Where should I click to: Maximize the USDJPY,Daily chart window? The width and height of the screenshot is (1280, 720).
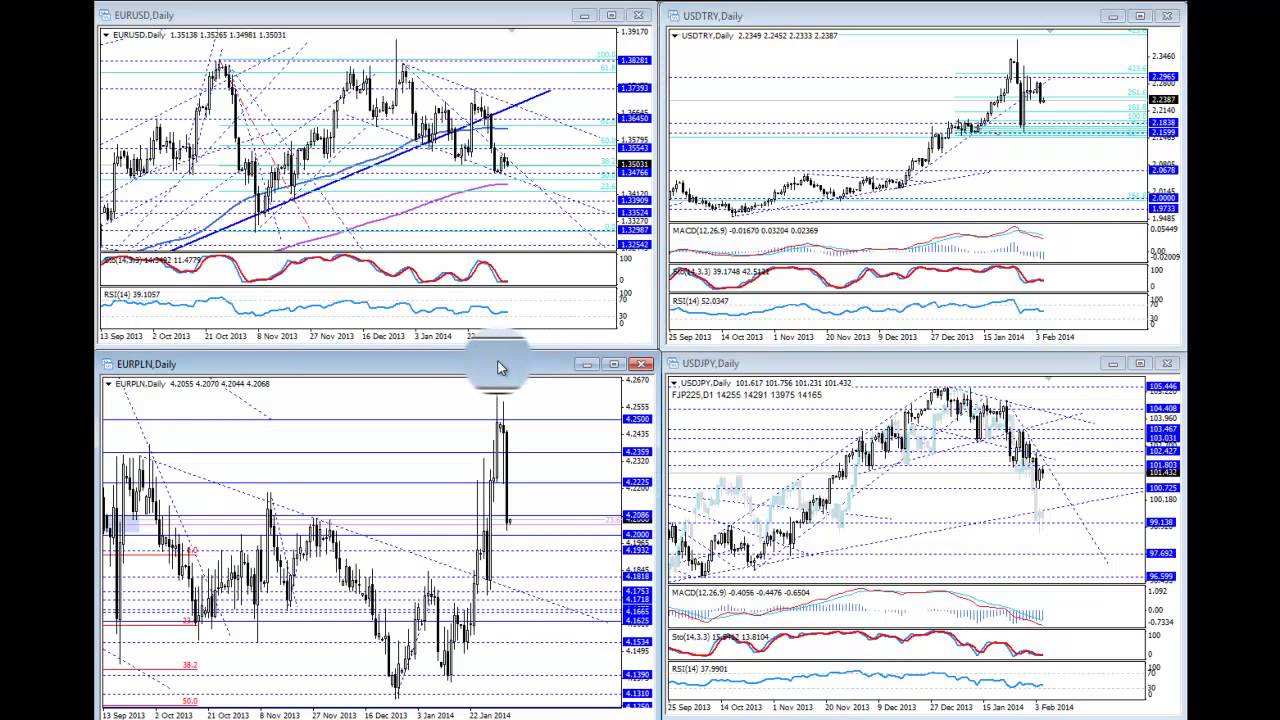click(1139, 363)
